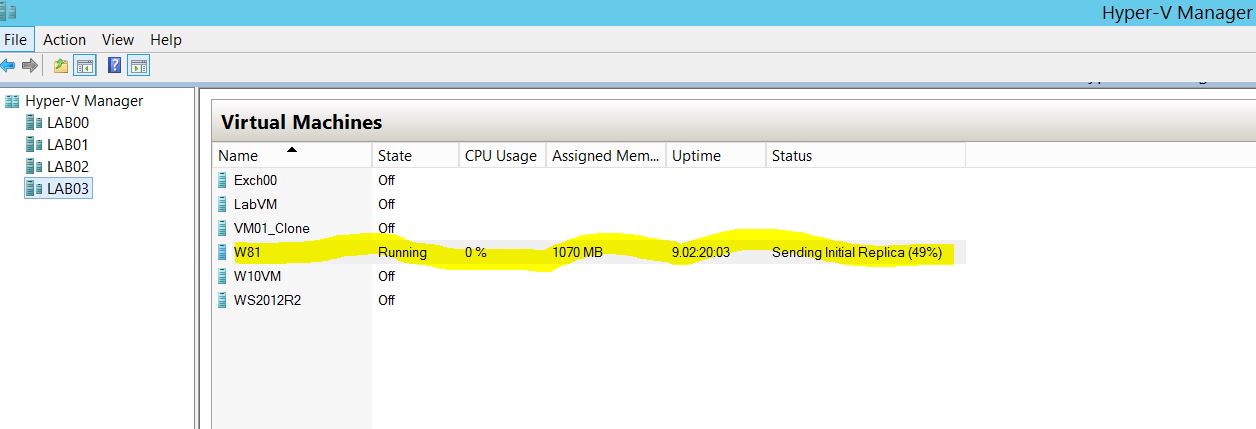Screen dimensions: 1256x429
Task: Click the LAB02 server icon
Action: [x=35, y=167]
